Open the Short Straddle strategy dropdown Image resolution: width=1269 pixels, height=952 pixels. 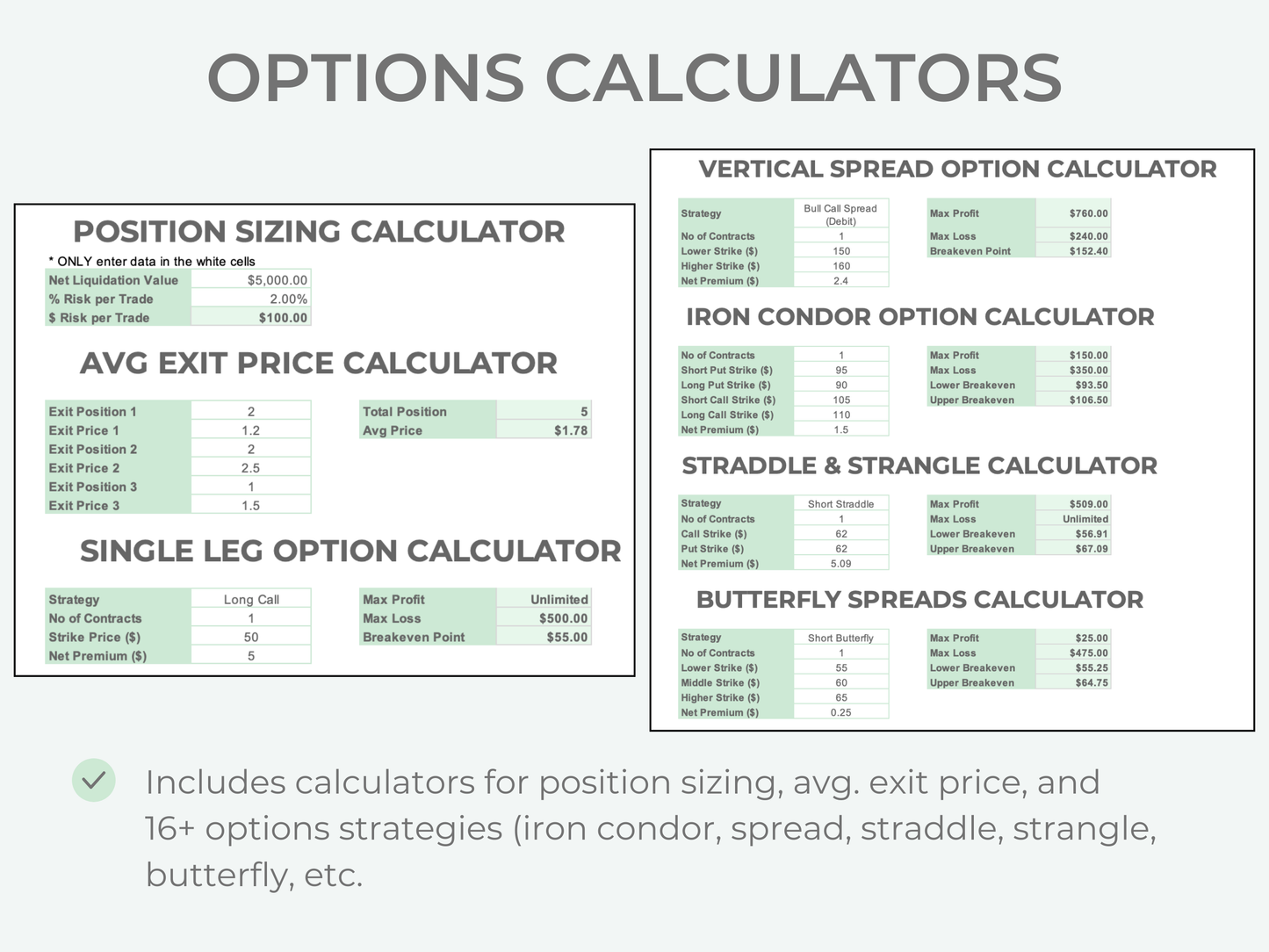click(840, 504)
